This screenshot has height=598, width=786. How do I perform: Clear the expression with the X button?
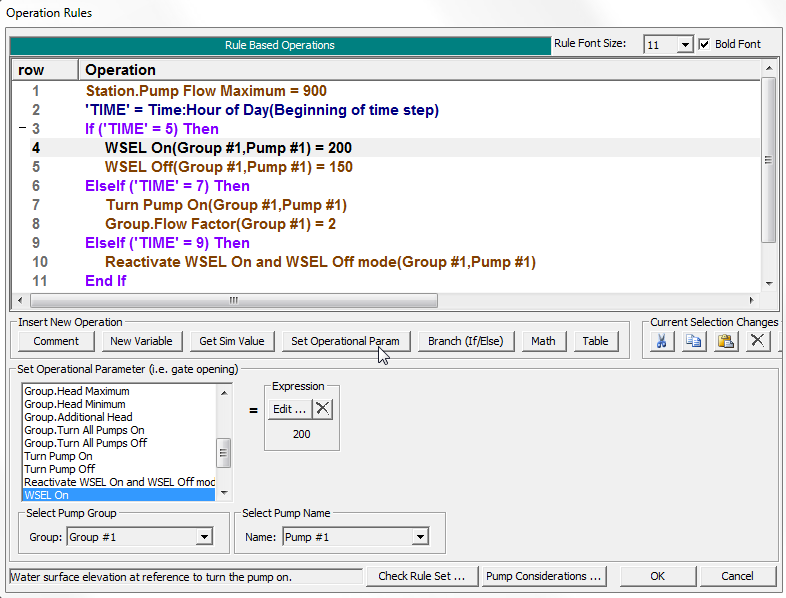323,409
